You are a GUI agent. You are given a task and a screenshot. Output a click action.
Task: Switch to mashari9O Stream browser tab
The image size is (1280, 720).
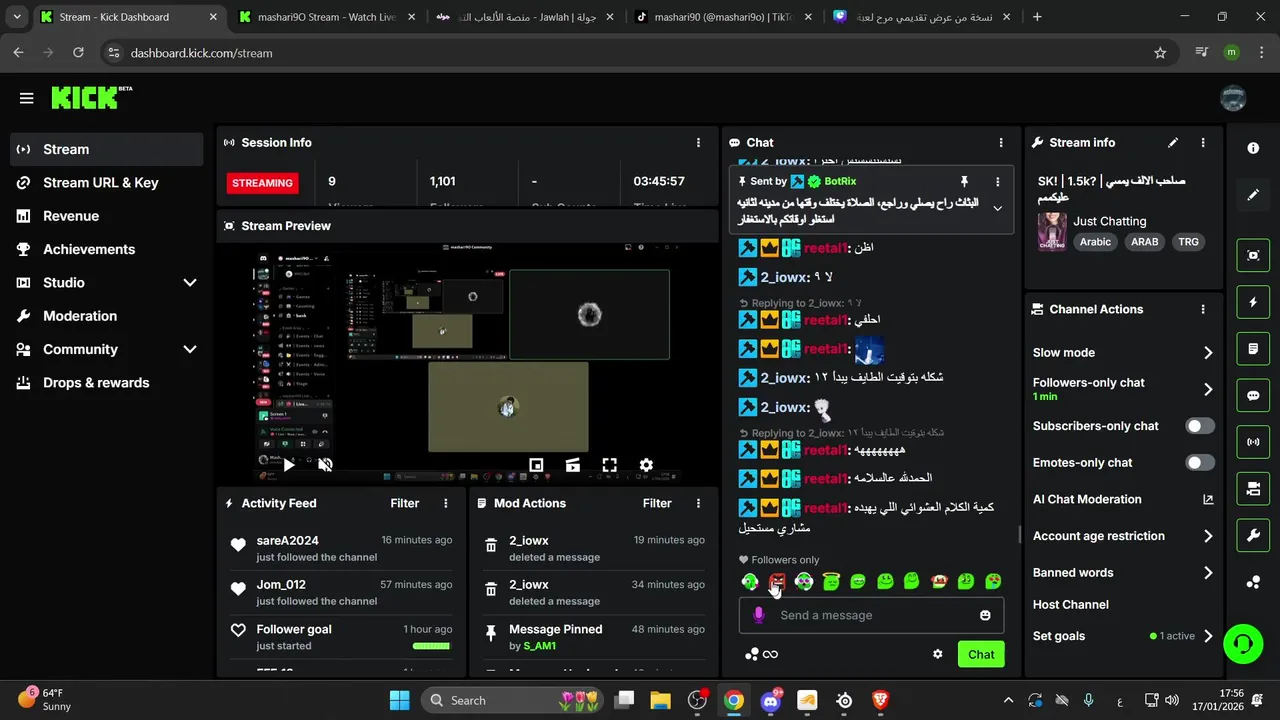pyautogui.click(x=325, y=17)
